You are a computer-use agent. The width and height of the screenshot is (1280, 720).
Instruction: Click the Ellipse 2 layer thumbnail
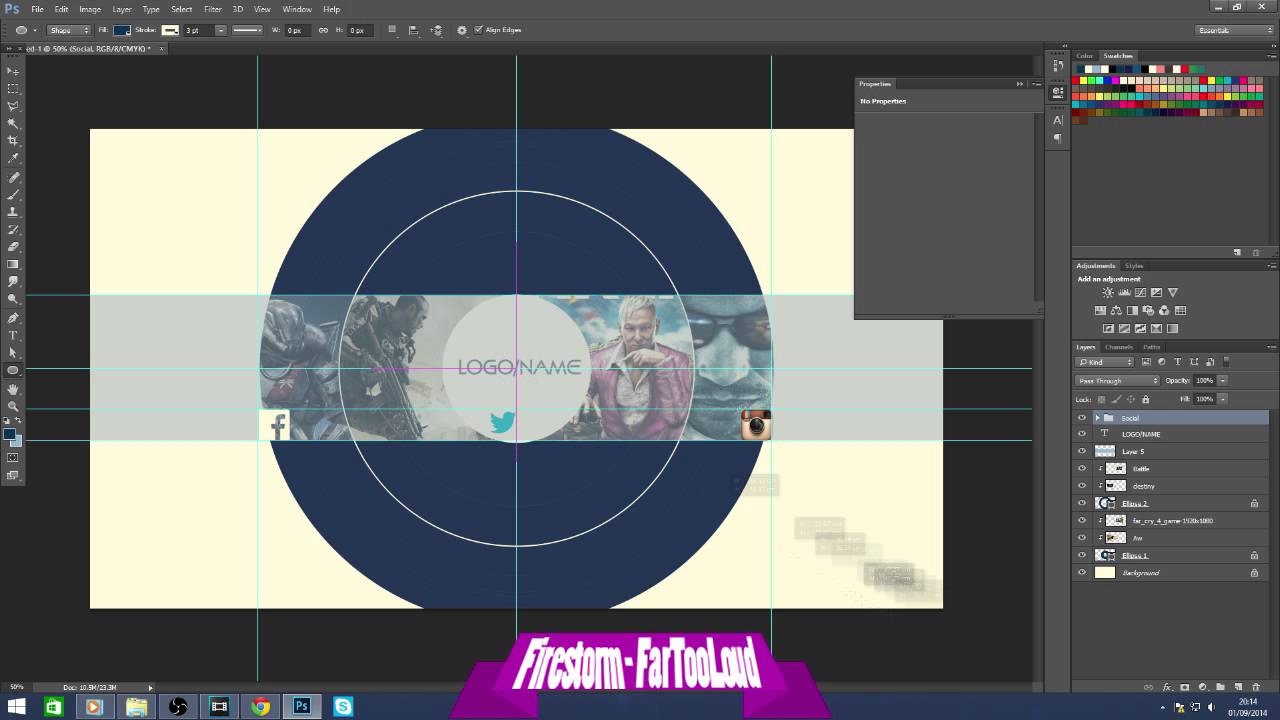point(1105,503)
